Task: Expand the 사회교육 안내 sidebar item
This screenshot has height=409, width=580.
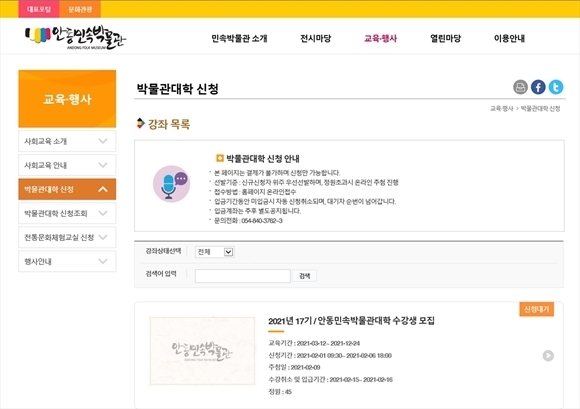Action: tap(67, 165)
